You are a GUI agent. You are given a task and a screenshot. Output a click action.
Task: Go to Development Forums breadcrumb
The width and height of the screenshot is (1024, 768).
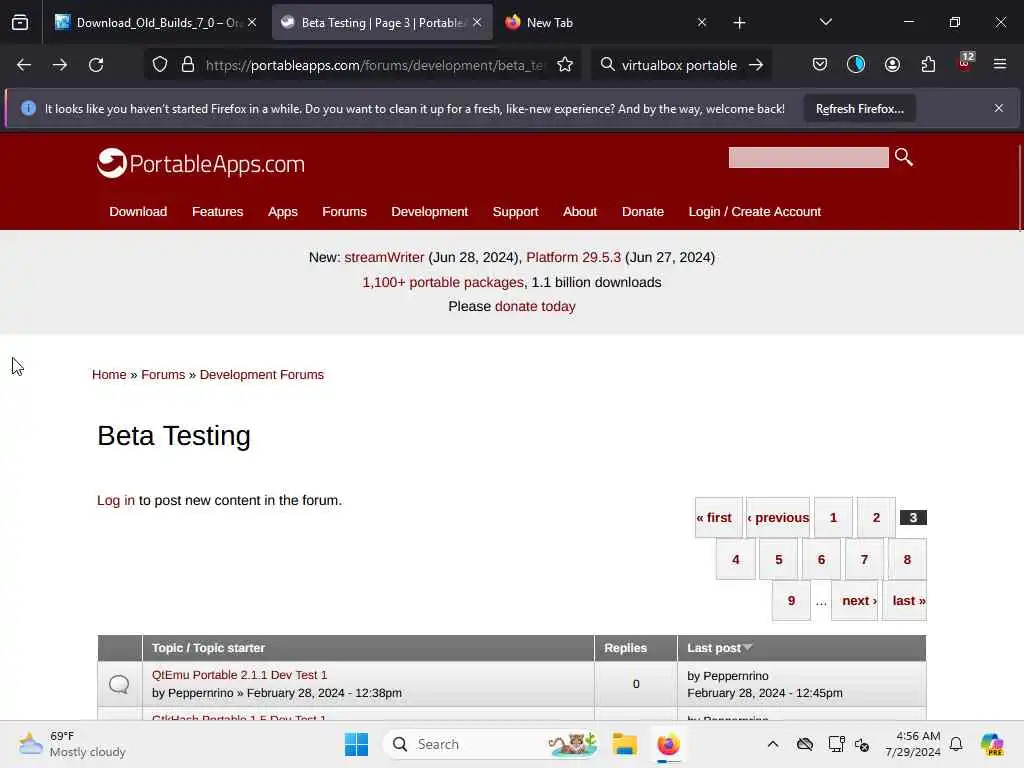tap(262, 375)
